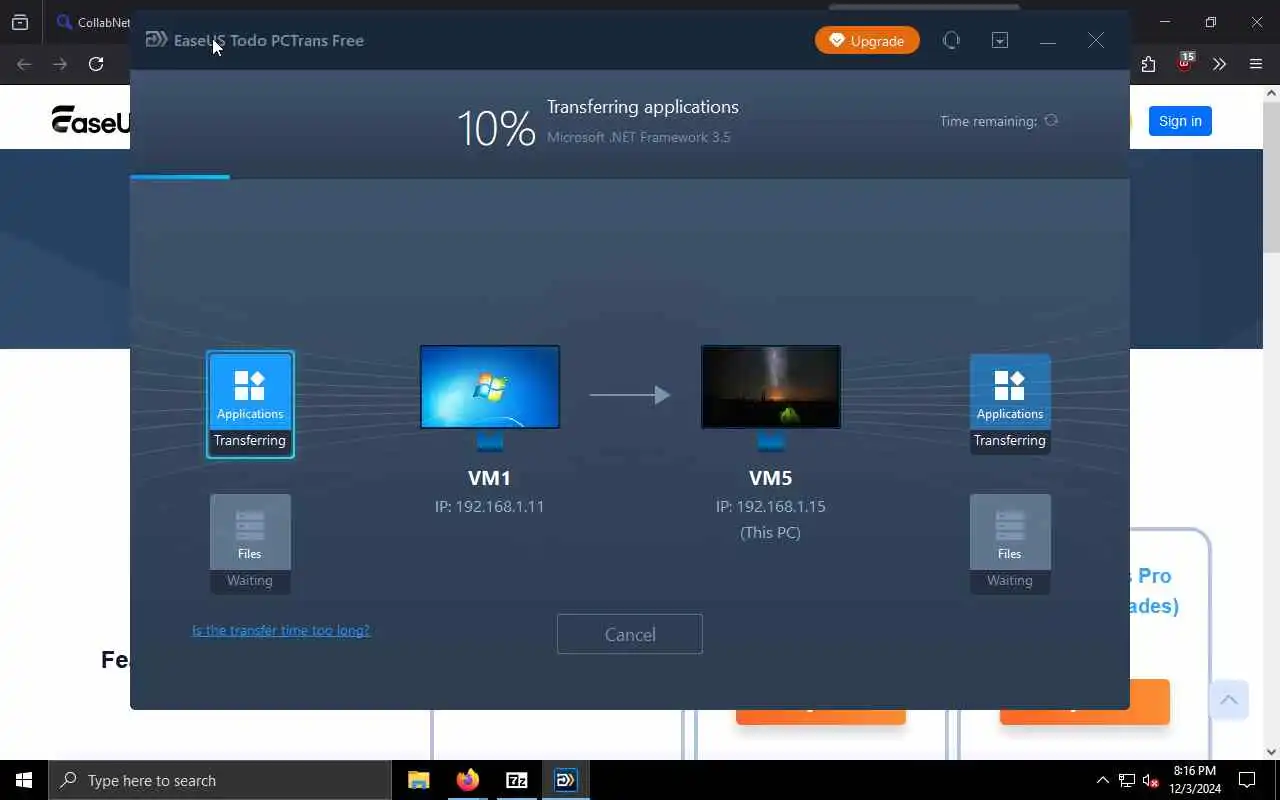
Task: Open the PCTrans title bar dropdown menu icon
Action: click(1000, 40)
